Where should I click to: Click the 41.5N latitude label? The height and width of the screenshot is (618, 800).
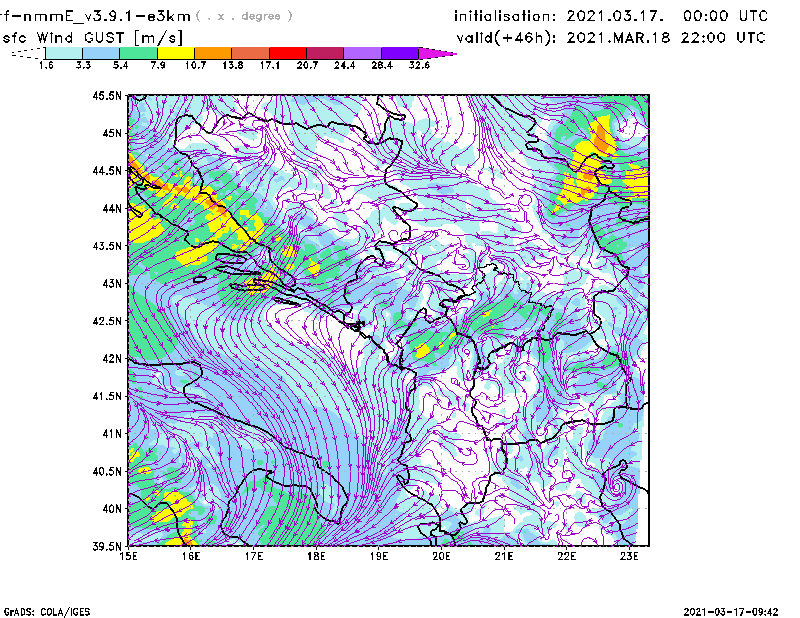point(107,396)
